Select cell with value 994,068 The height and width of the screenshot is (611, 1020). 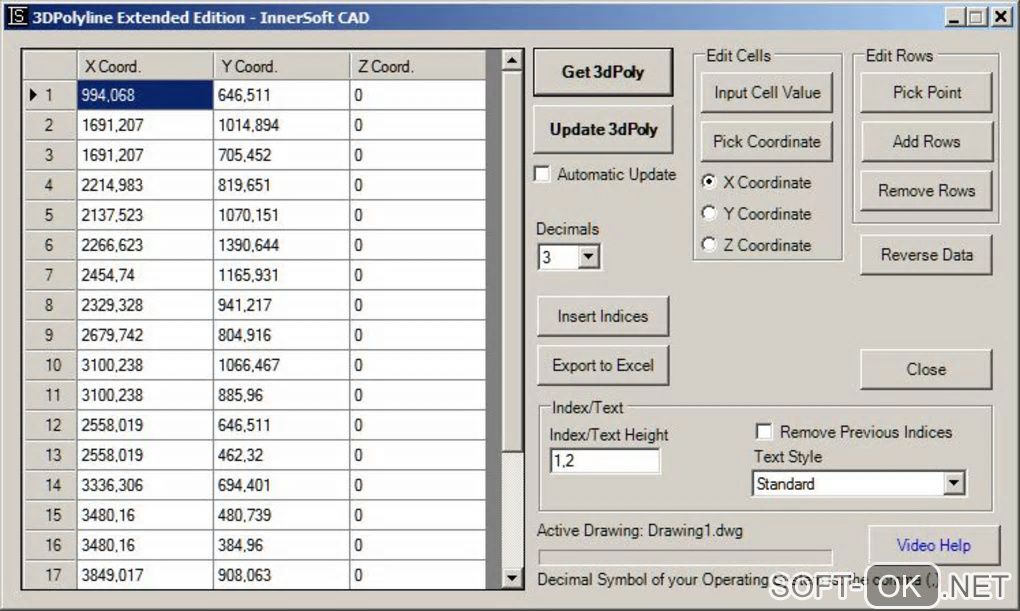[145, 95]
